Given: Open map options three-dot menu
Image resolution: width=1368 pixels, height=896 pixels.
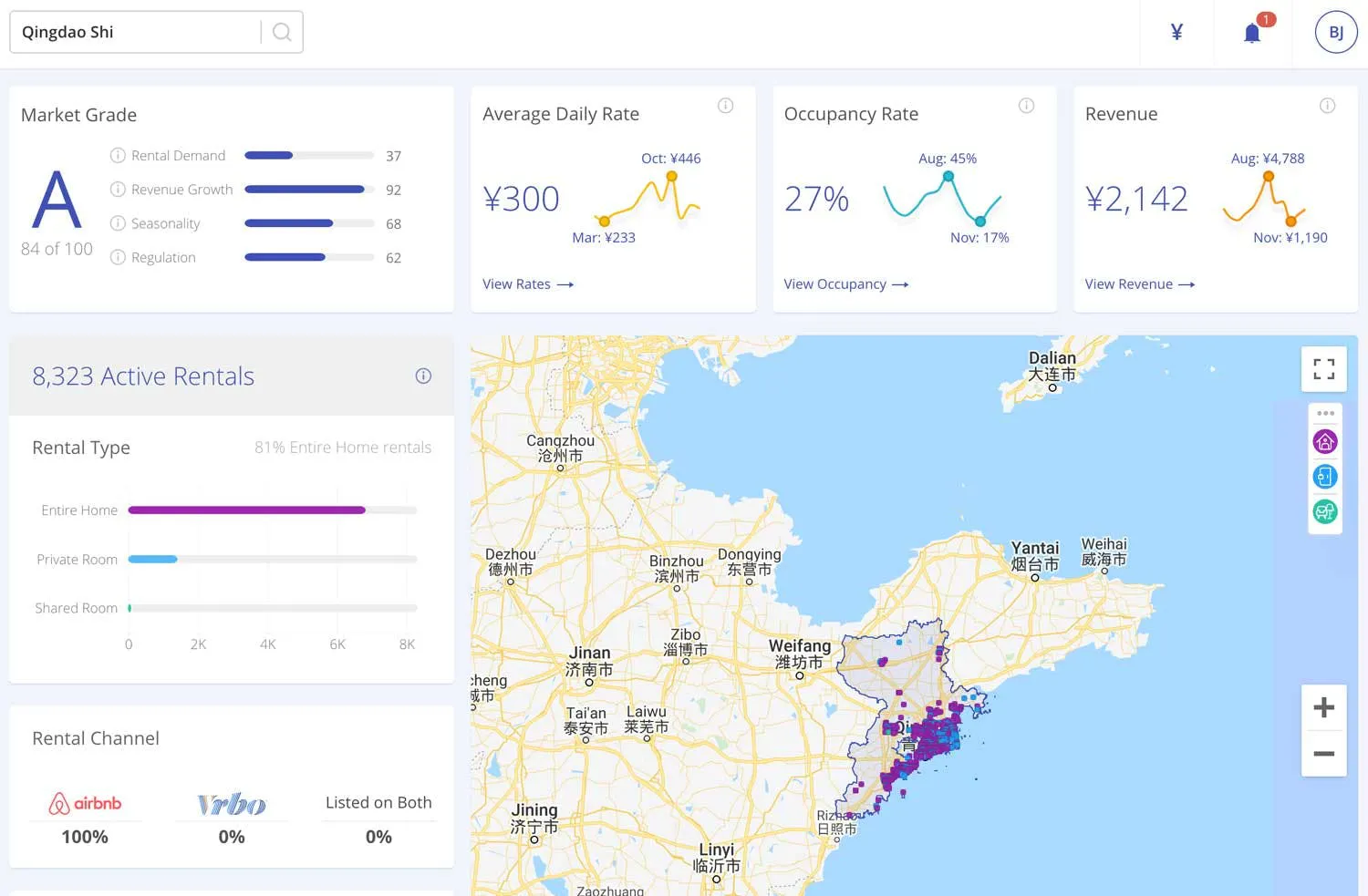Looking at the screenshot, I should pyautogui.click(x=1325, y=414).
